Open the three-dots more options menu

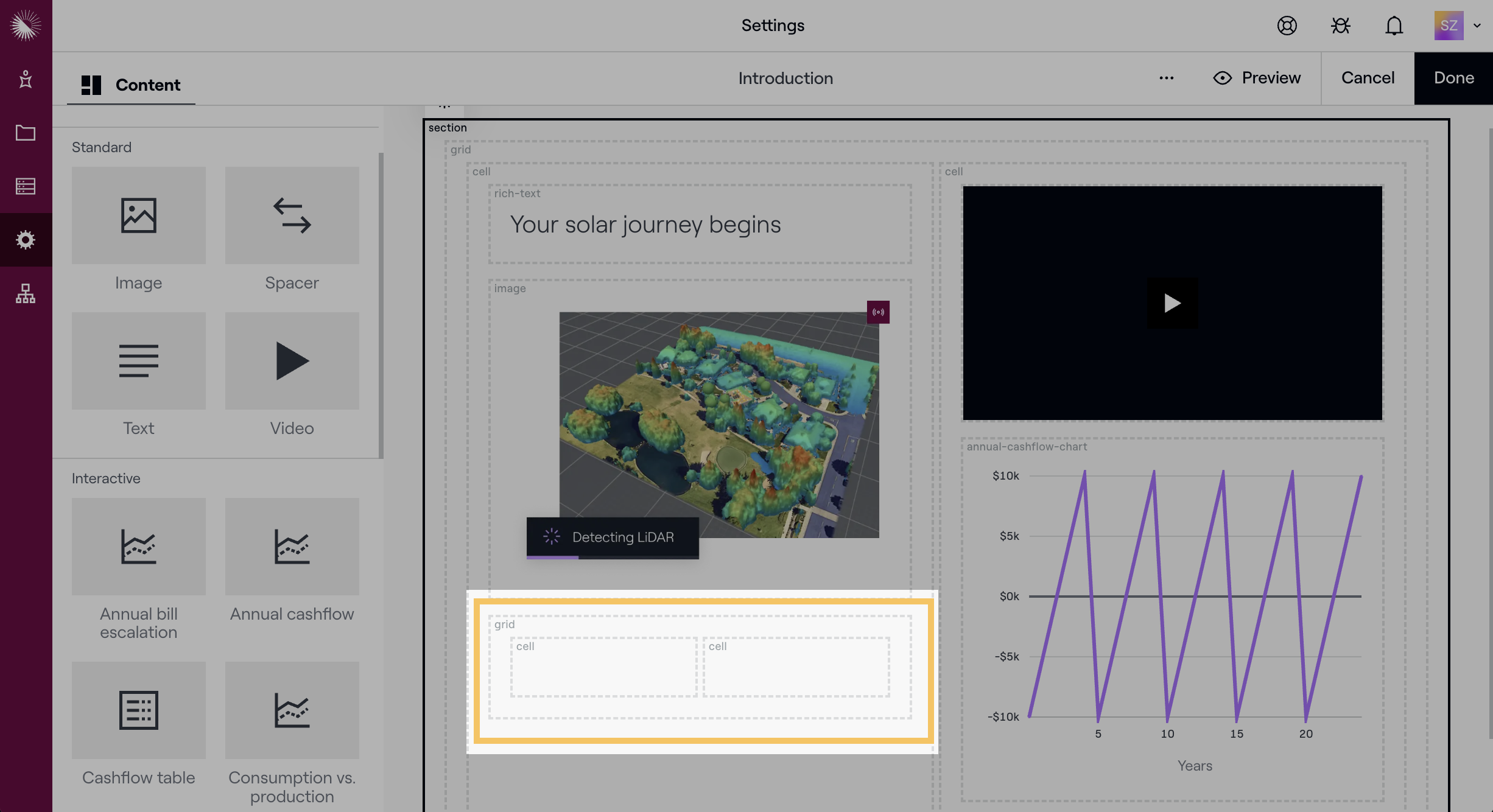(1166, 78)
